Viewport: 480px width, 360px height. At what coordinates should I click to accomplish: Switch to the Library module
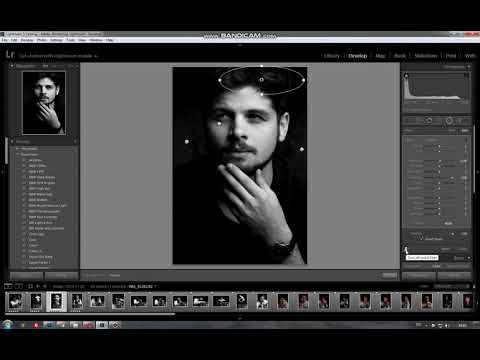pyautogui.click(x=332, y=56)
